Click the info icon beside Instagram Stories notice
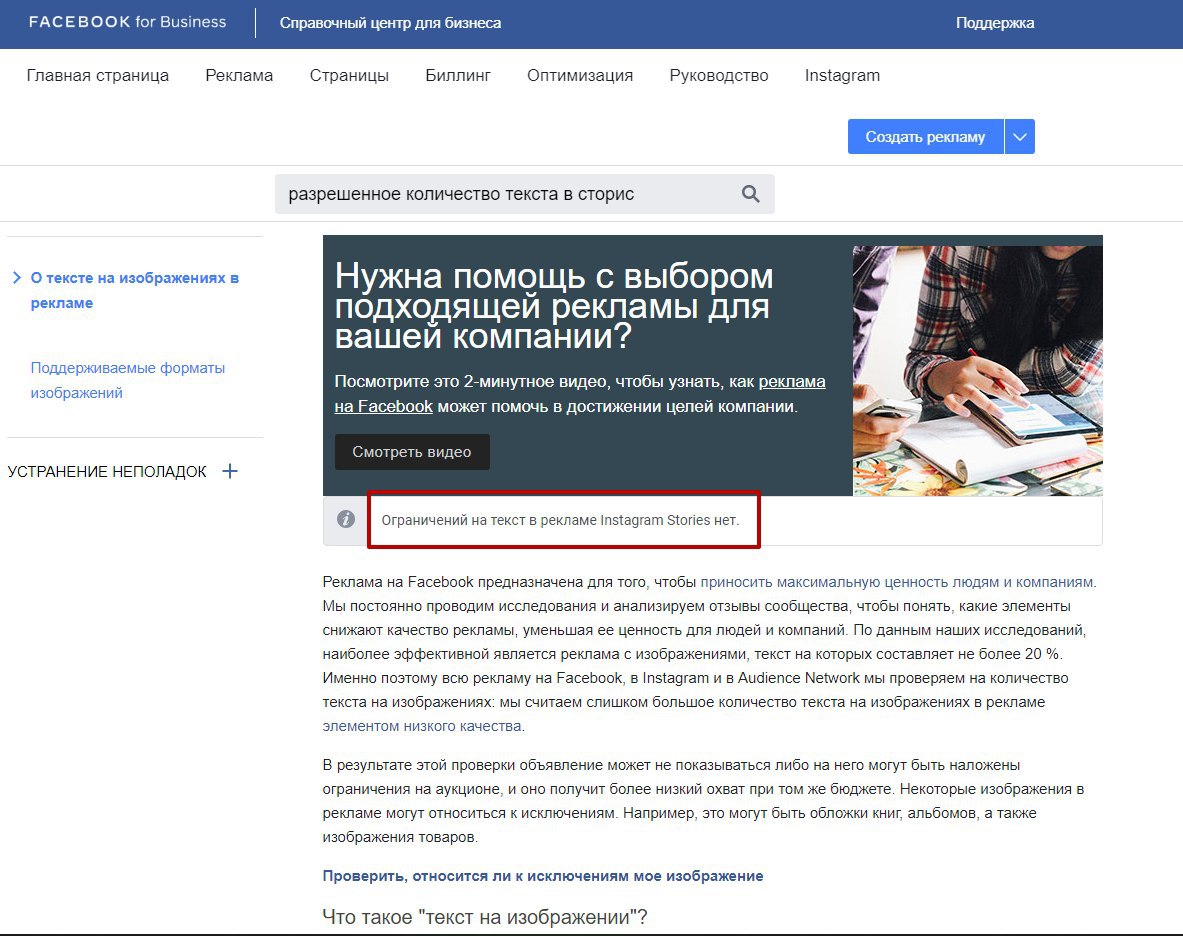This screenshot has height=936, width=1183. point(346,519)
